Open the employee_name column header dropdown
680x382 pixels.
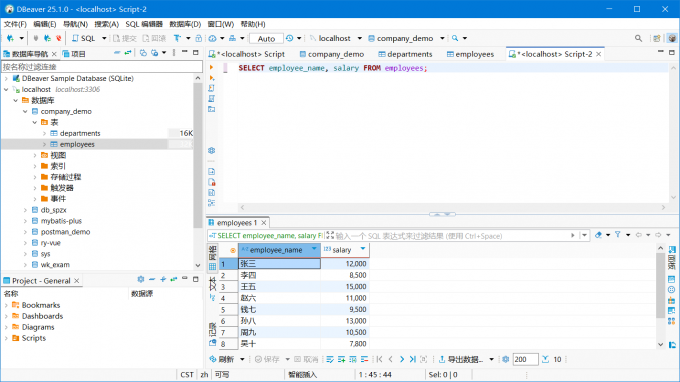click(x=314, y=248)
